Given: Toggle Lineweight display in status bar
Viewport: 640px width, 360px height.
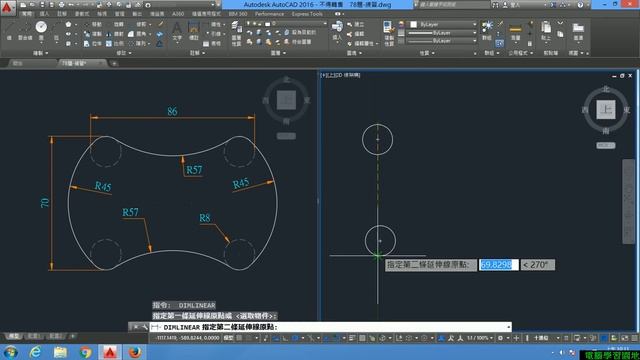Looking at the screenshot, I should 352,338.
